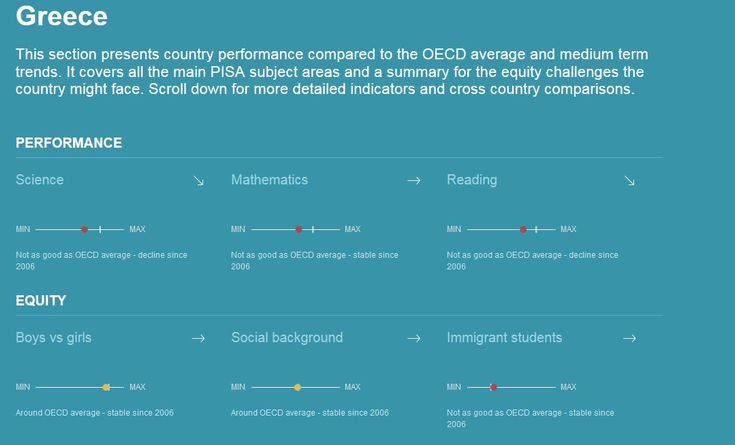Click the red dot on Immigrant students scale
Screen dimensions: 735x445
click(493, 387)
